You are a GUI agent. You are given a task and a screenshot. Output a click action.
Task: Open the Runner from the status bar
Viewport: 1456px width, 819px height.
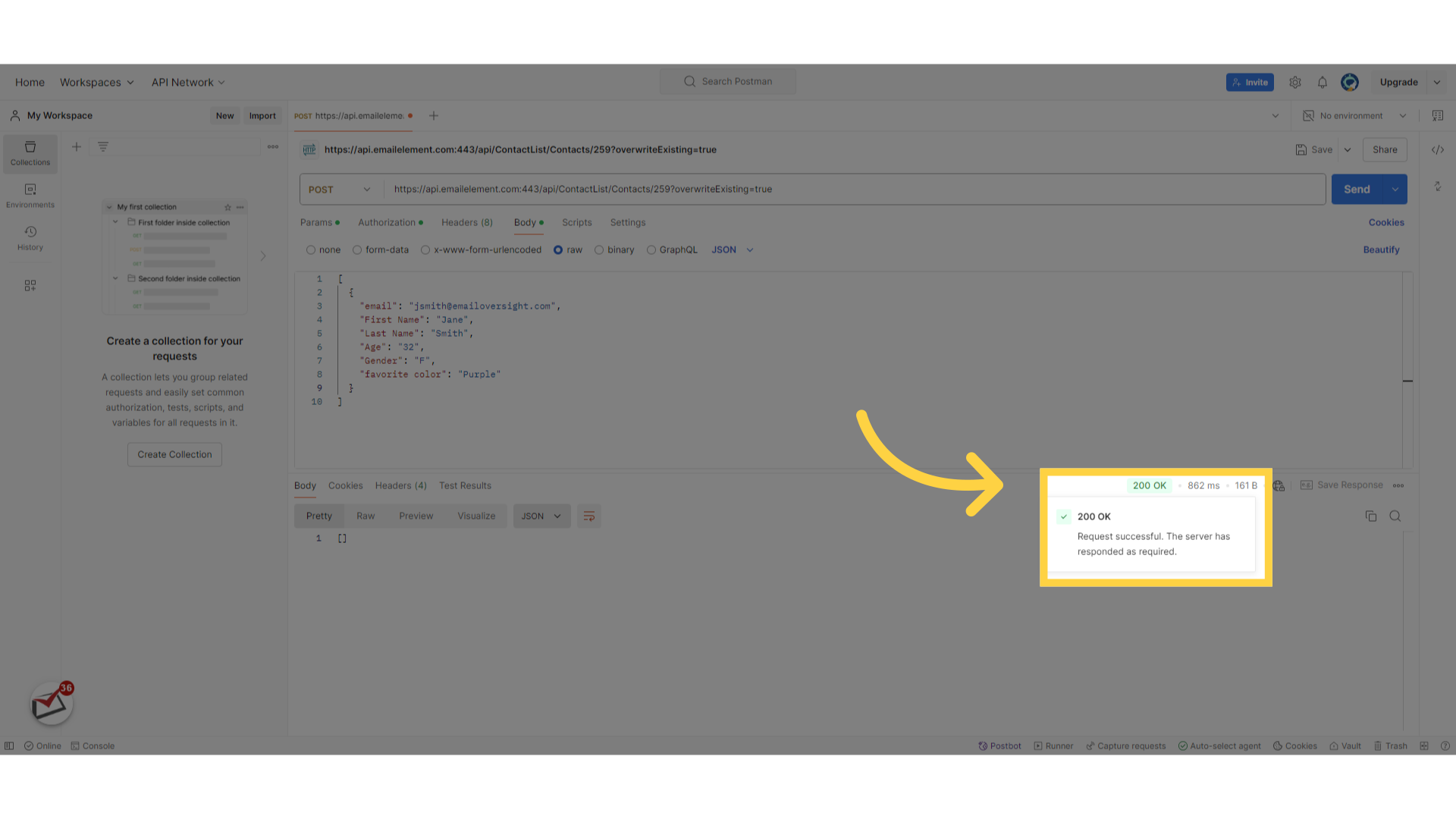point(1053,746)
